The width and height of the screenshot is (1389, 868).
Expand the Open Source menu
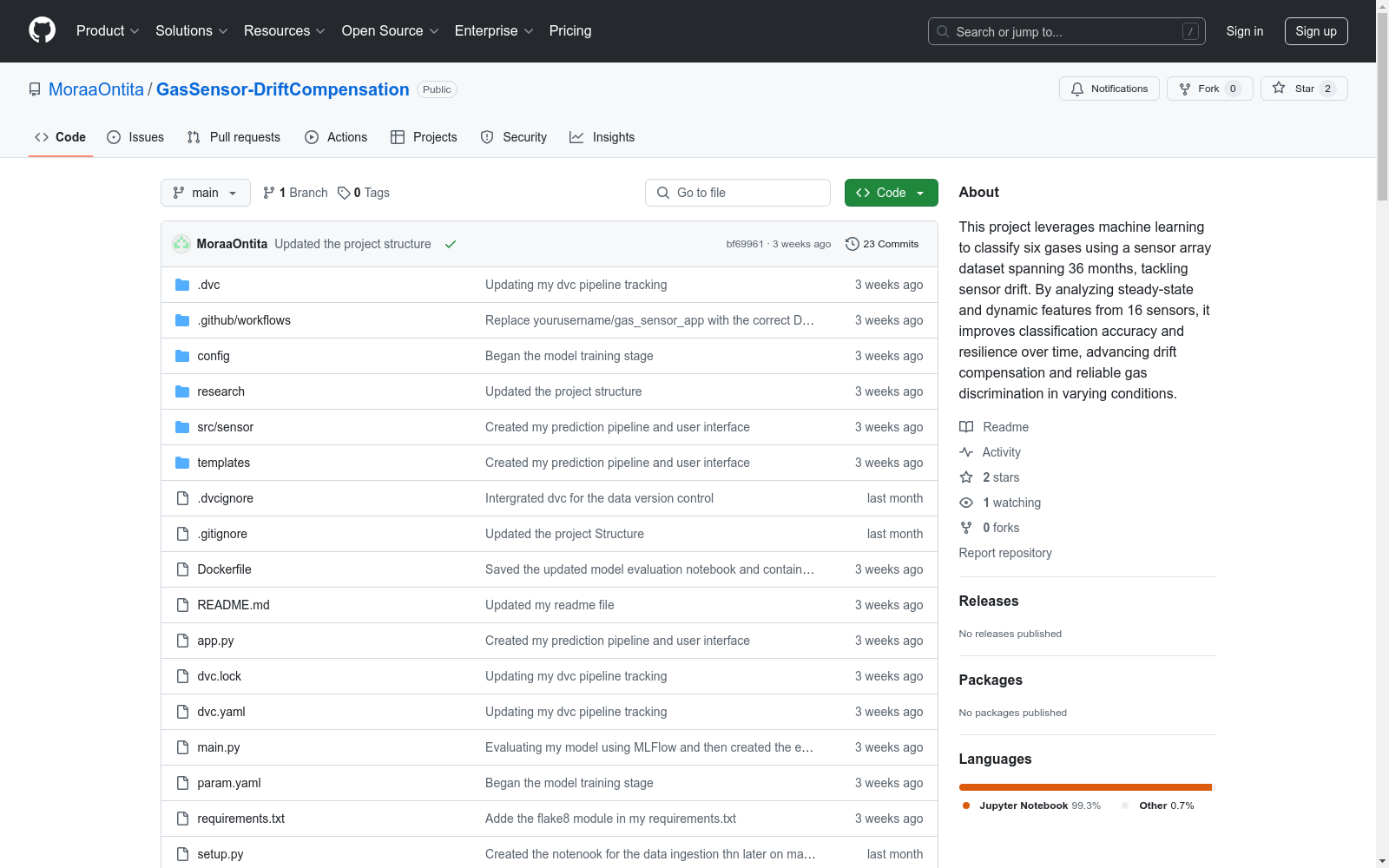[x=390, y=30]
